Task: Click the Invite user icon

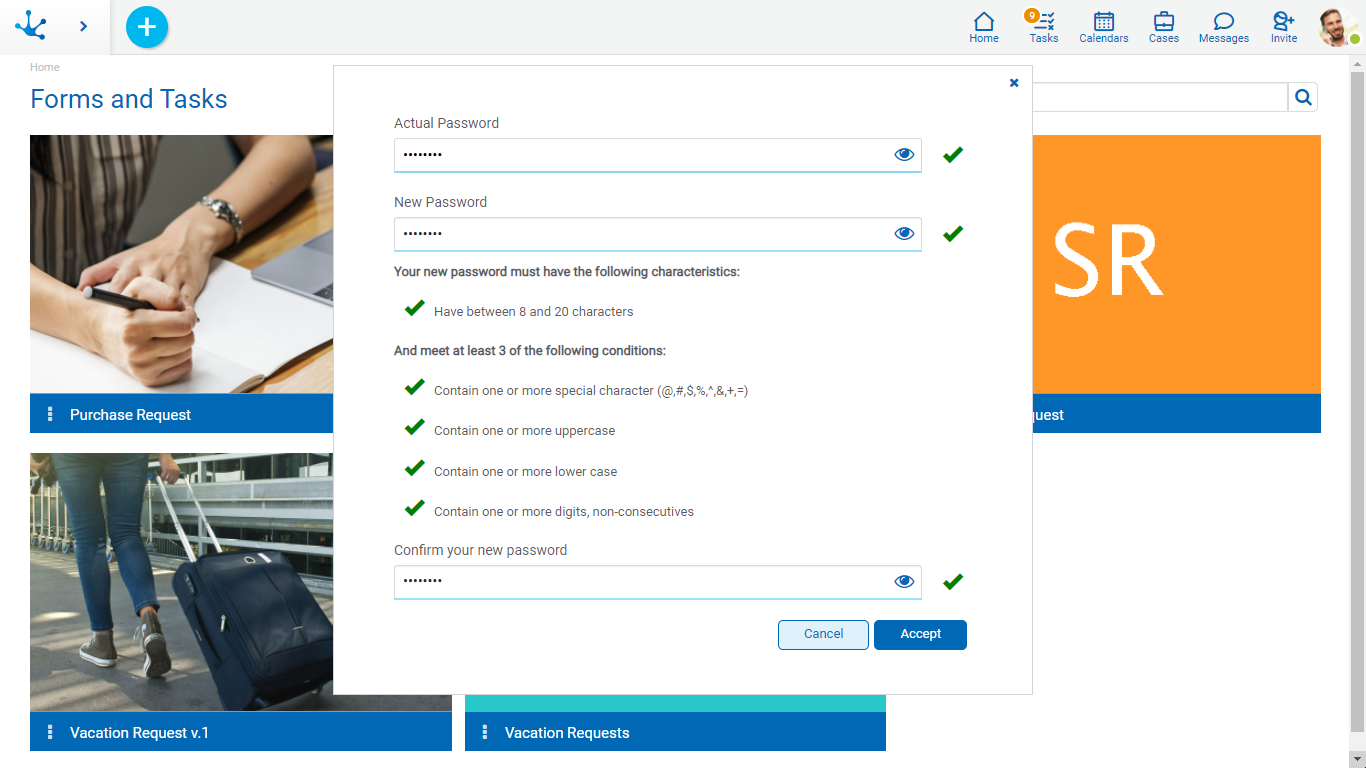Action: point(1283,27)
